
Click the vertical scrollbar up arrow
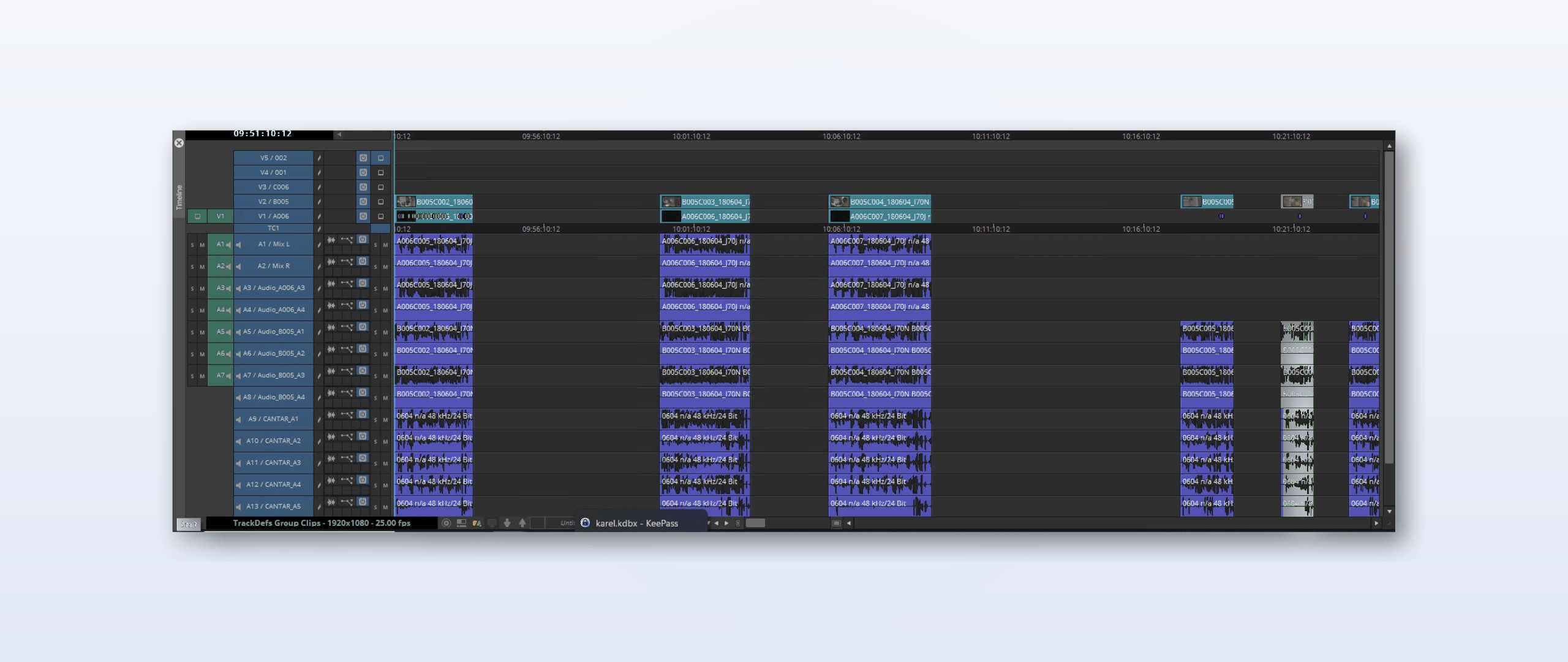tap(1389, 146)
